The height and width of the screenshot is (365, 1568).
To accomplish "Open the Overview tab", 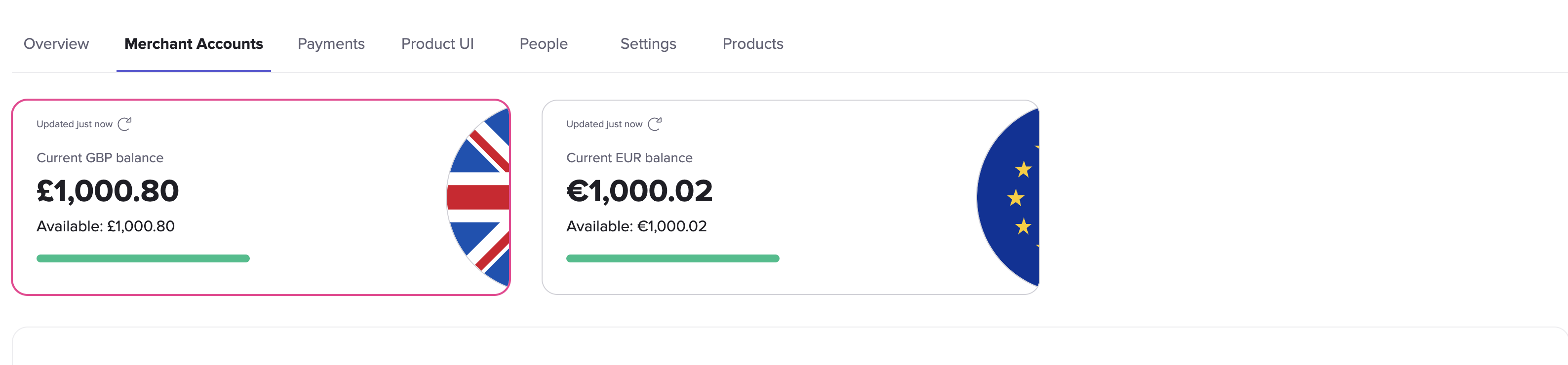I will (56, 44).
